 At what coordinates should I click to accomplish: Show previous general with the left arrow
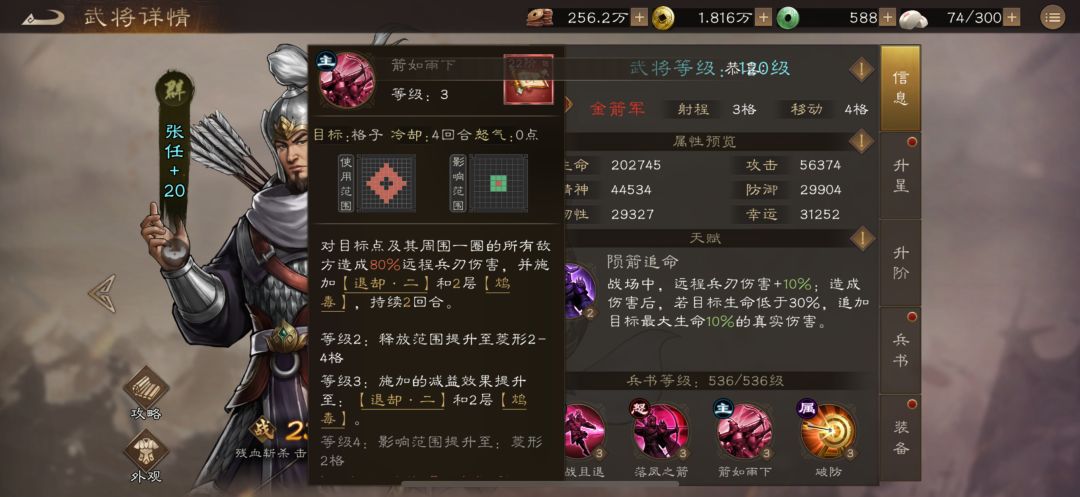click(x=102, y=294)
